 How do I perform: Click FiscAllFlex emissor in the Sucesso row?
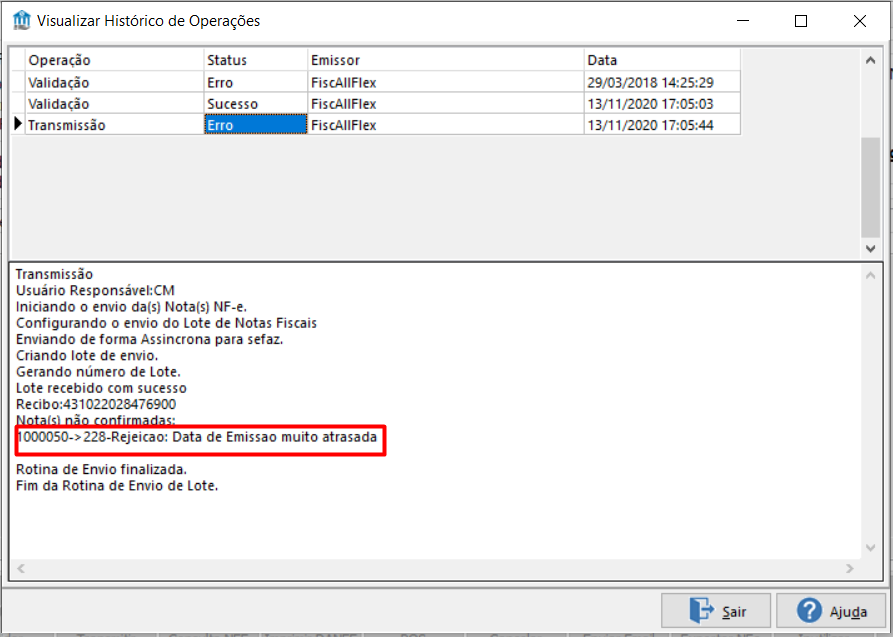[x=446, y=104]
